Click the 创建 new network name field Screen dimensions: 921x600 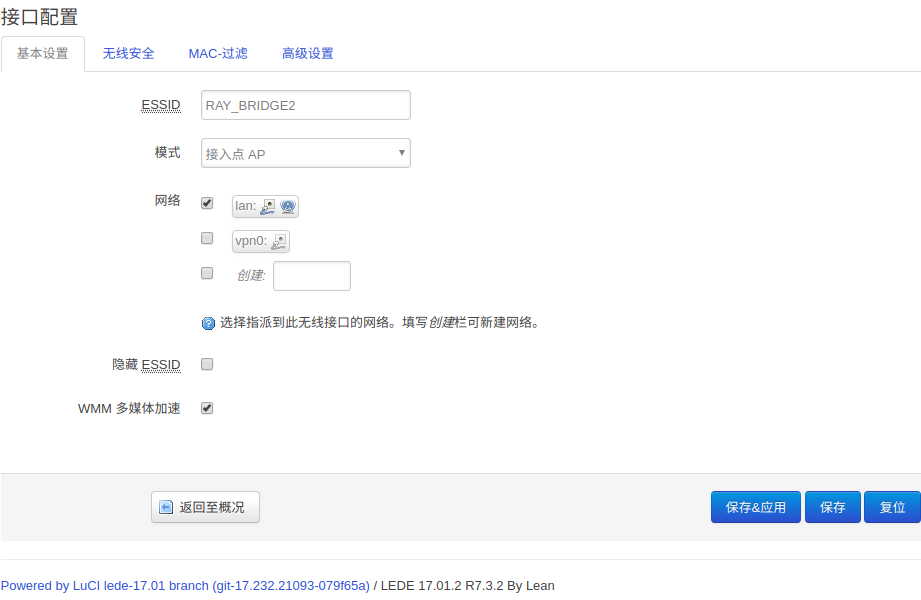point(311,276)
